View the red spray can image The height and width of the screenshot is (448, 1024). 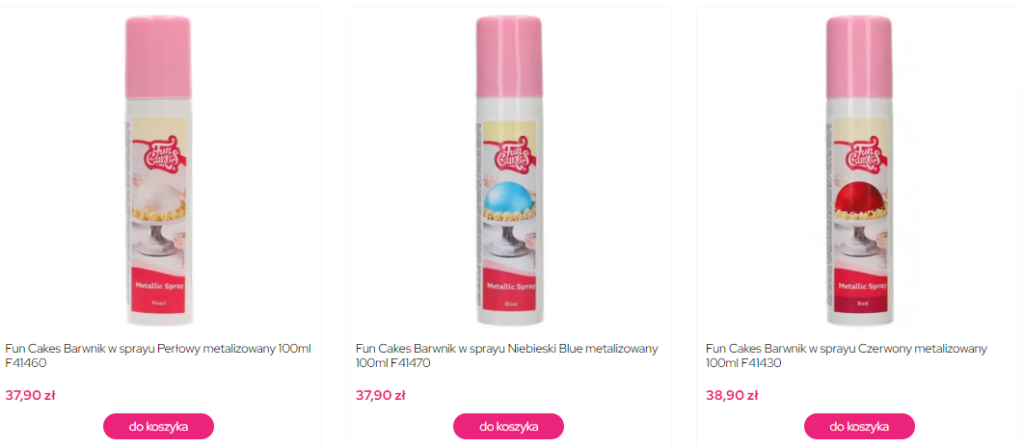[x=859, y=170]
